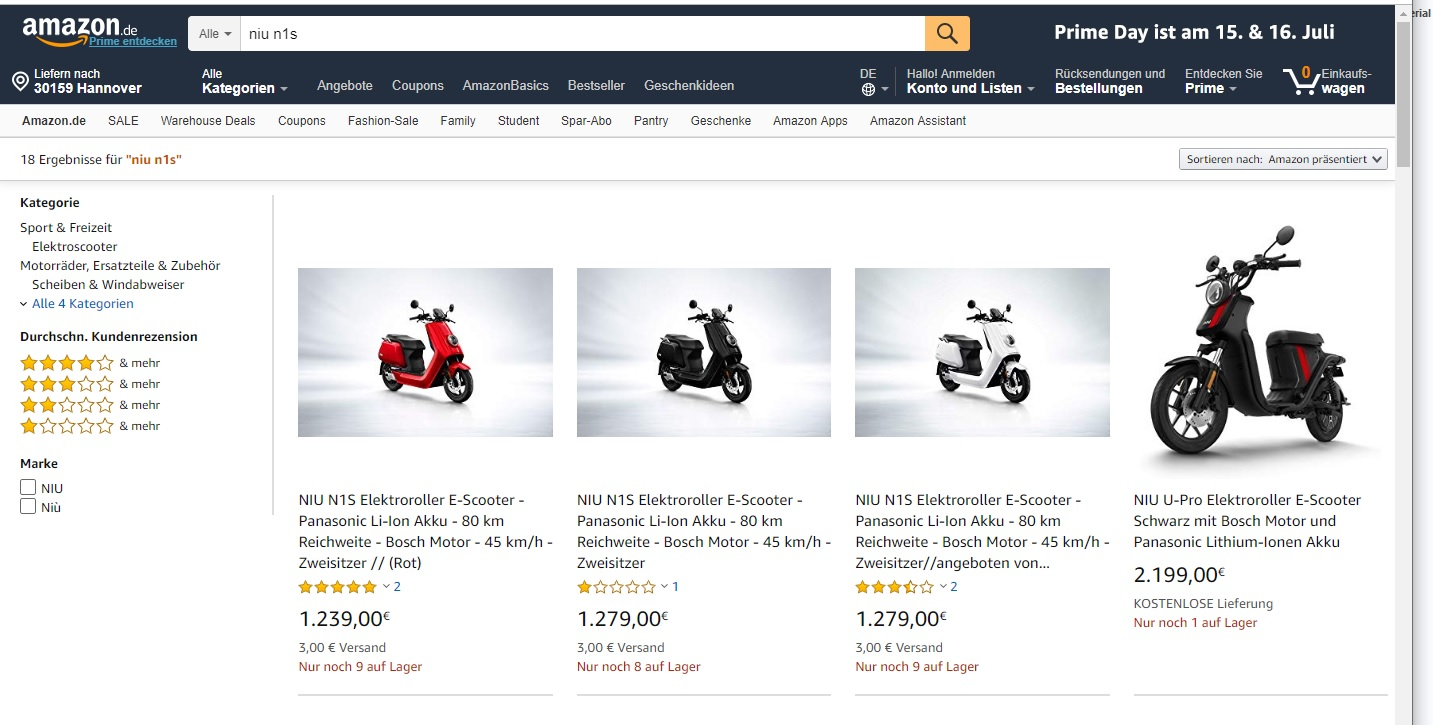Open the Sortieren nach dropdown

coord(1284,159)
